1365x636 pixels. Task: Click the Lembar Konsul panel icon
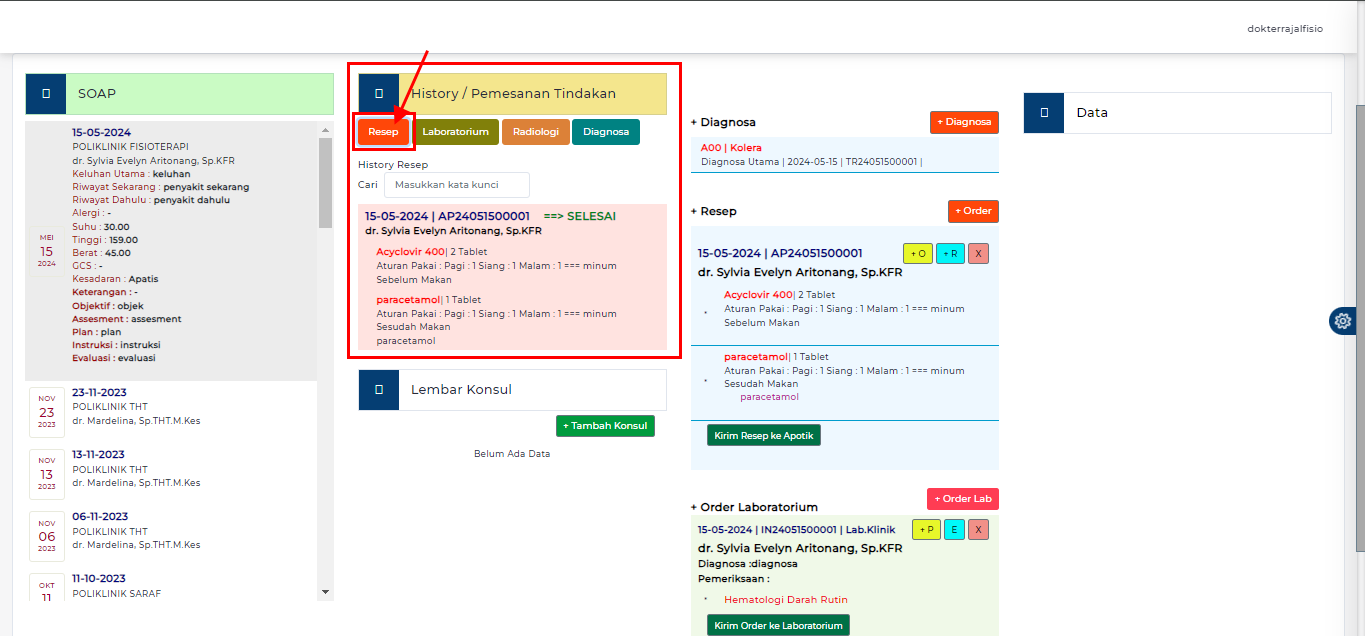[379, 390]
